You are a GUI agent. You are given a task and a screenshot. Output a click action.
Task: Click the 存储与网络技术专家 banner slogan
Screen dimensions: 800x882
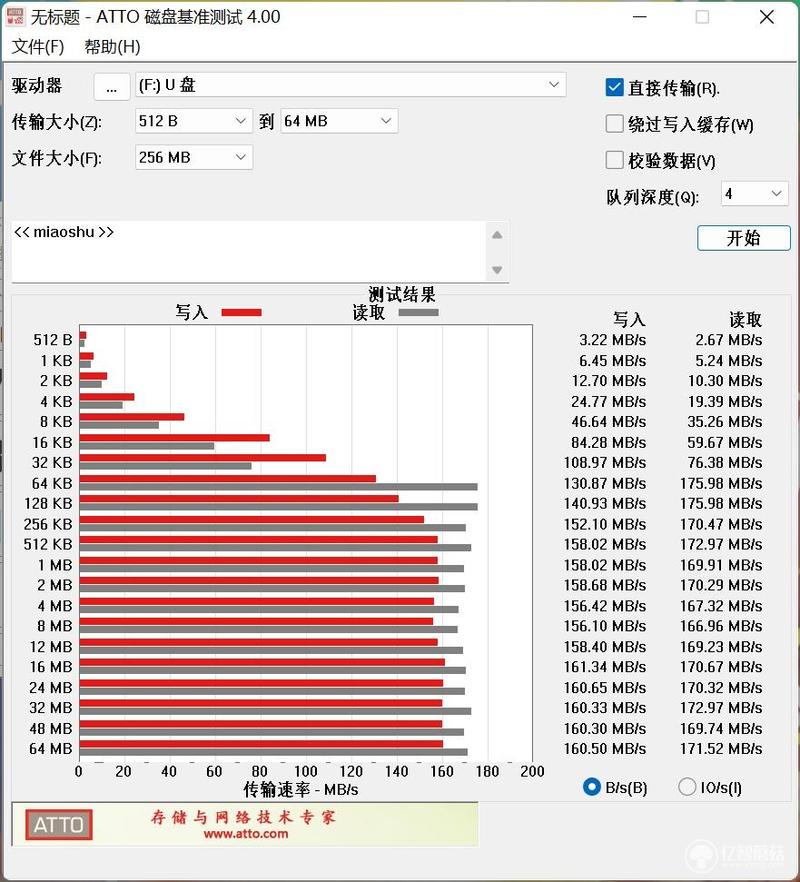tap(243, 817)
